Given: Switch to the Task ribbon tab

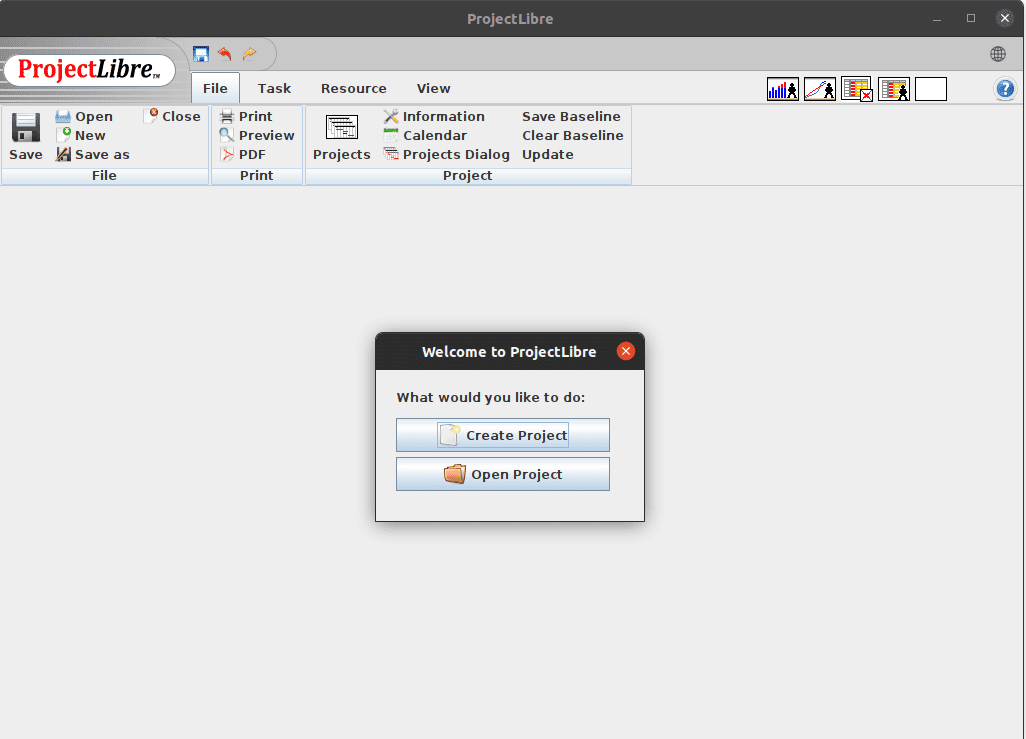Looking at the screenshot, I should pyautogui.click(x=274, y=88).
